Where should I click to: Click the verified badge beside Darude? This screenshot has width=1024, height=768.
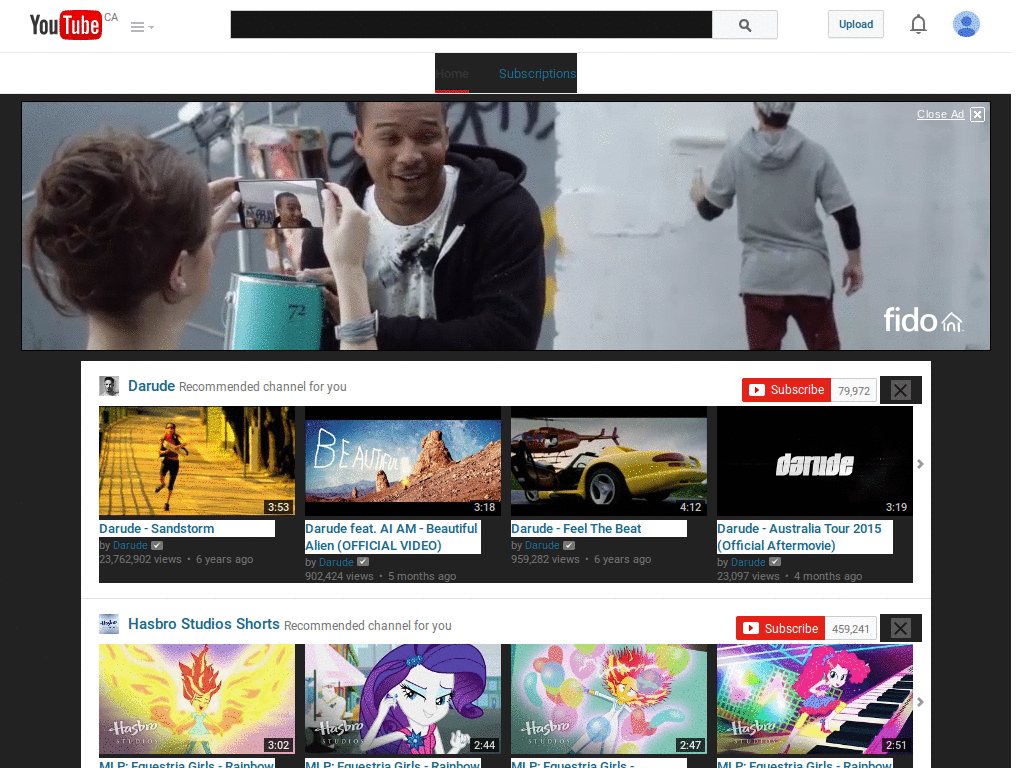point(155,545)
